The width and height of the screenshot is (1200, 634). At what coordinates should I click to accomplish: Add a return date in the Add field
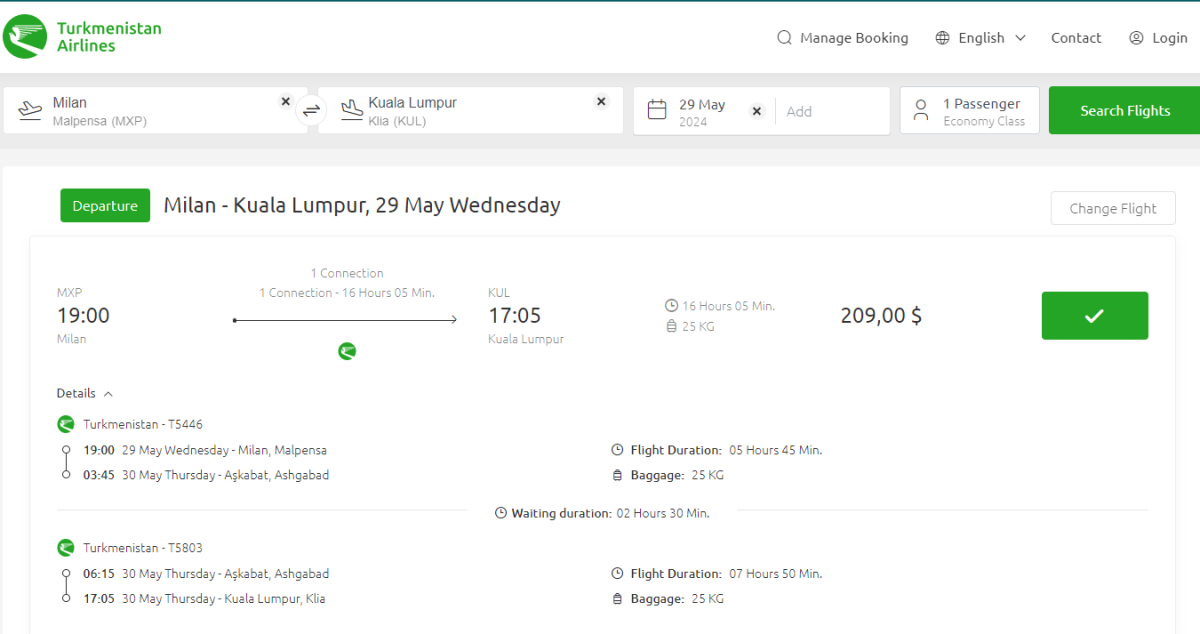pyautogui.click(x=830, y=111)
